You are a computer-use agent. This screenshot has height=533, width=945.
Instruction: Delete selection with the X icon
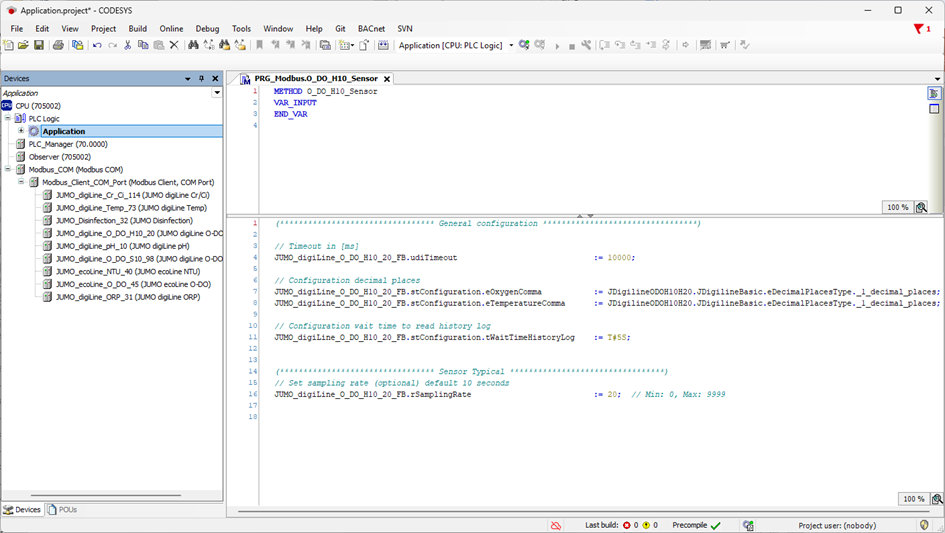click(x=174, y=45)
